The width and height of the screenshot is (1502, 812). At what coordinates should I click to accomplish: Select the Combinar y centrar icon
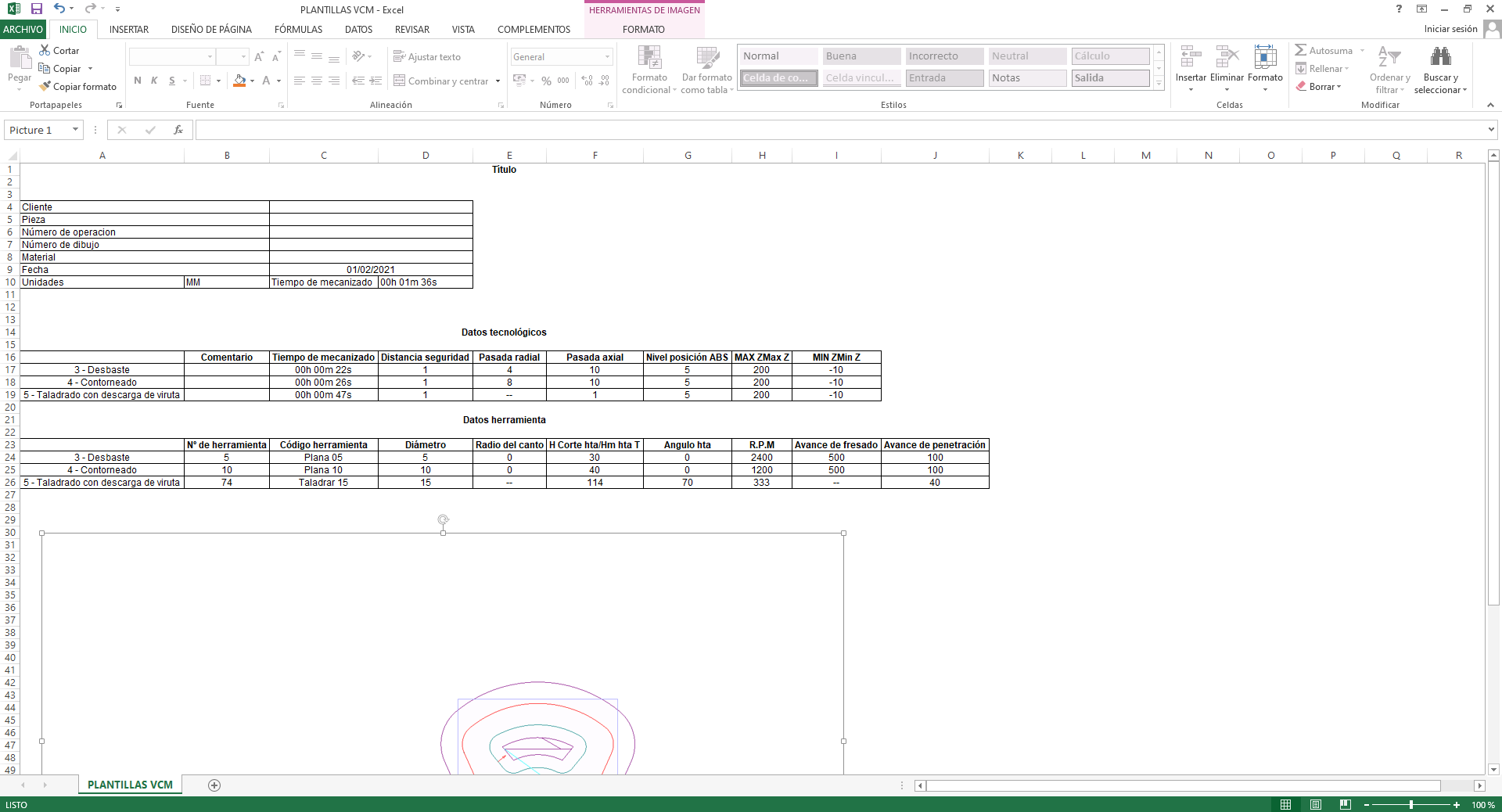tap(399, 81)
